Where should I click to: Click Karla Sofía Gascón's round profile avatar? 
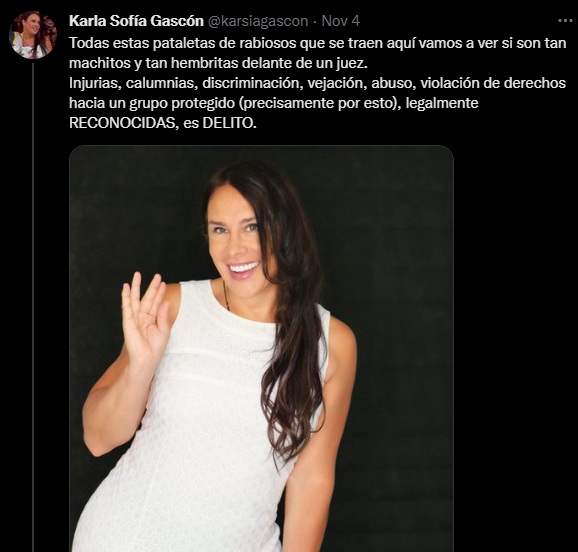click(x=33, y=35)
